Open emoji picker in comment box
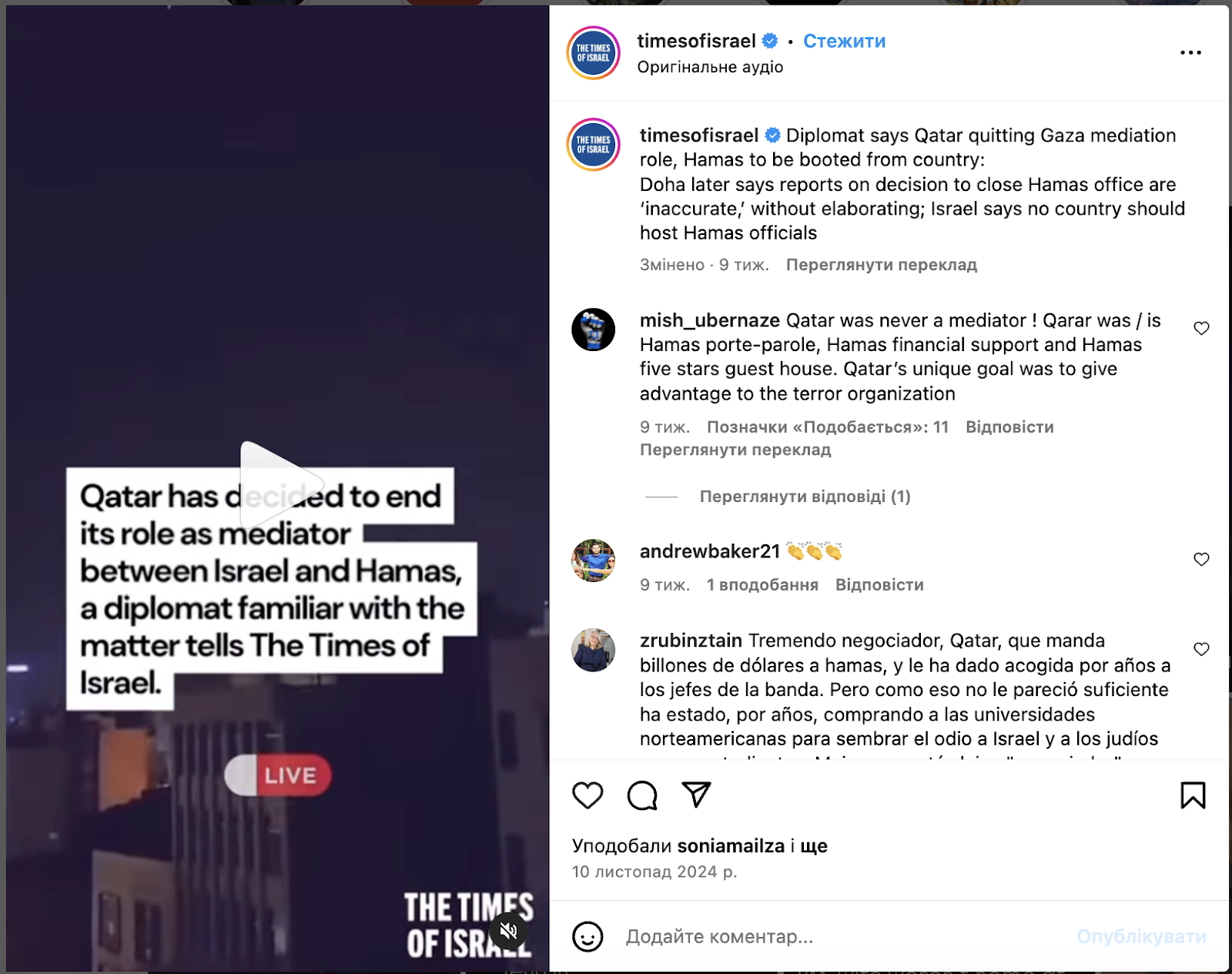 tap(588, 937)
